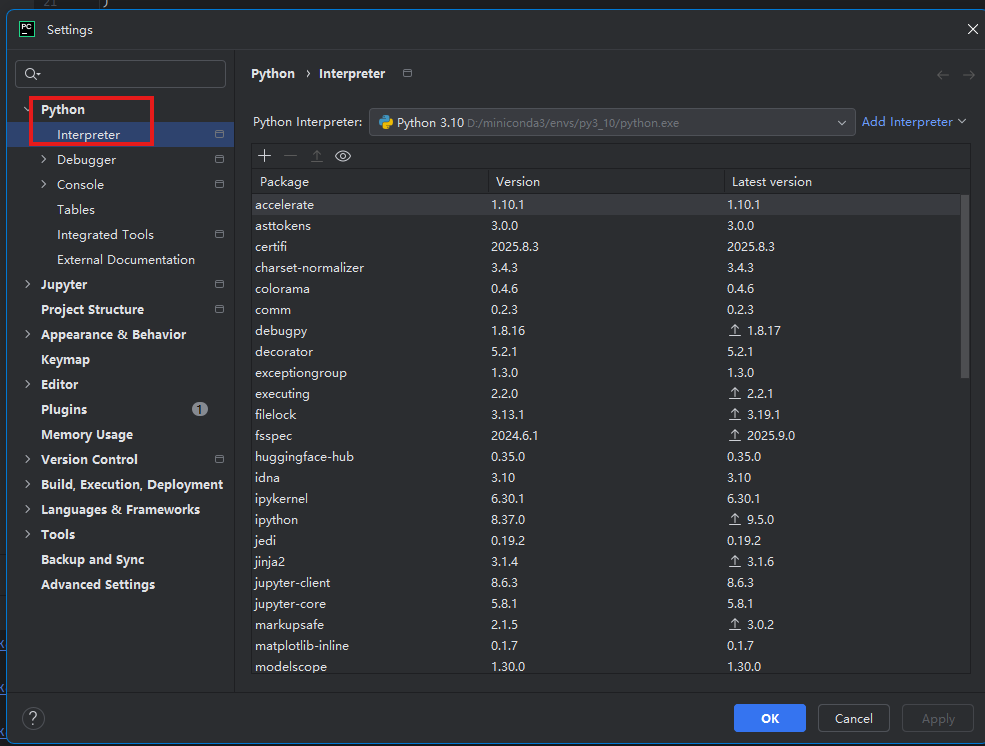Close the Settings dialog
The height and width of the screenshot is (746, 985).
click(x=972, y=30)
